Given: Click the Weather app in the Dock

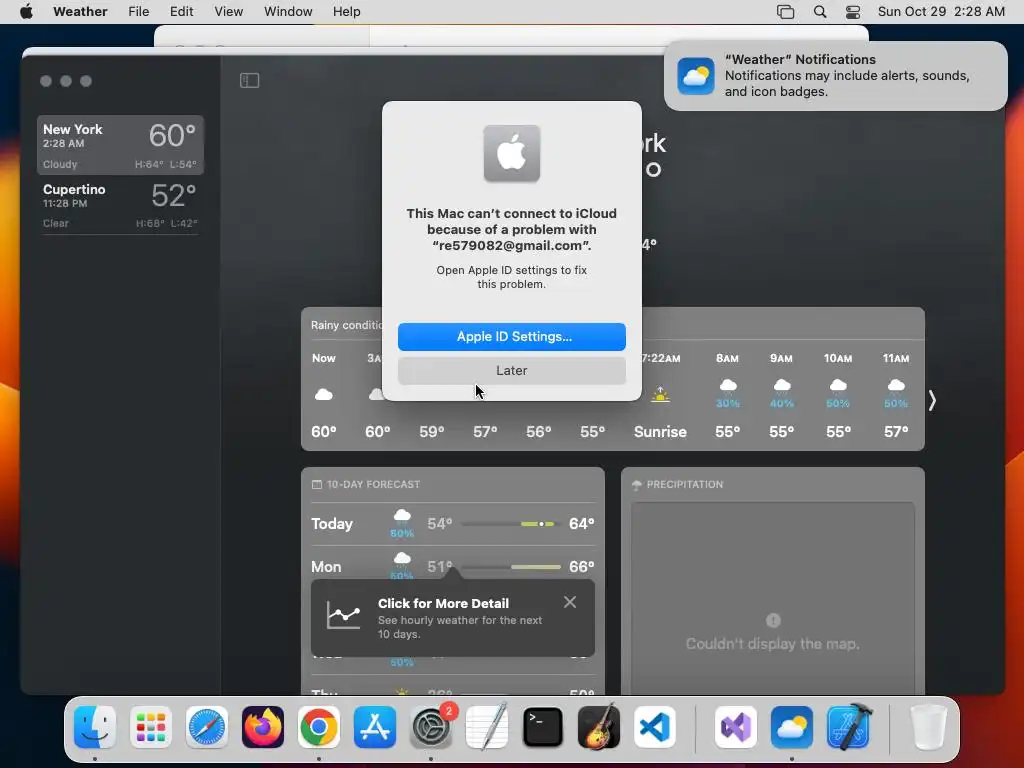Looking at the screenshot, I should [x=792, y=727].
